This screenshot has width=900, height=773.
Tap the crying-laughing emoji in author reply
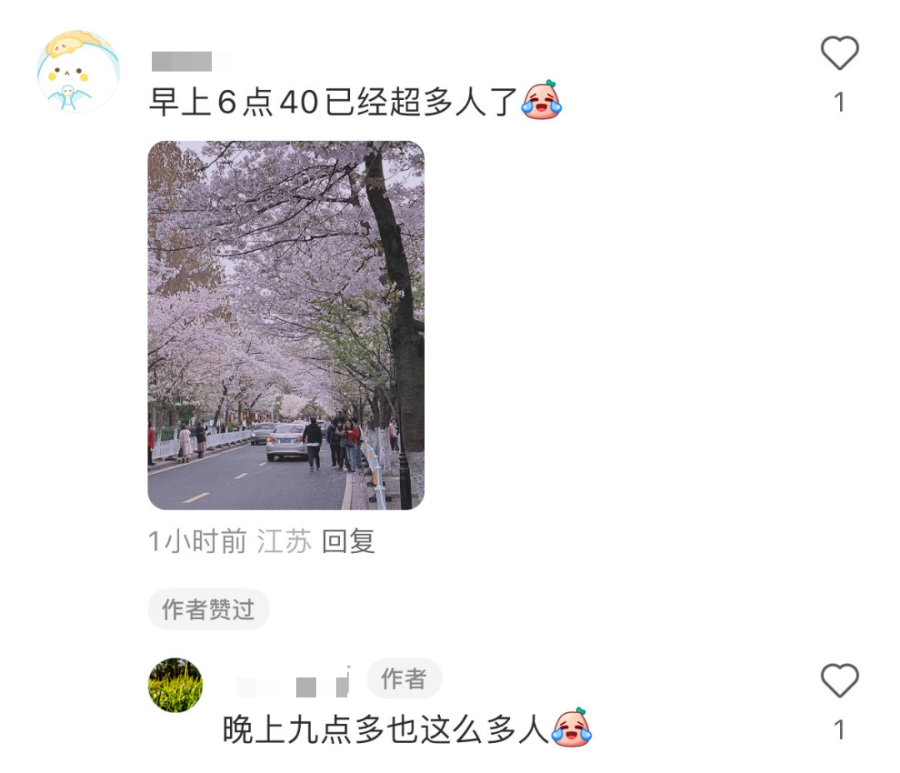571,727
